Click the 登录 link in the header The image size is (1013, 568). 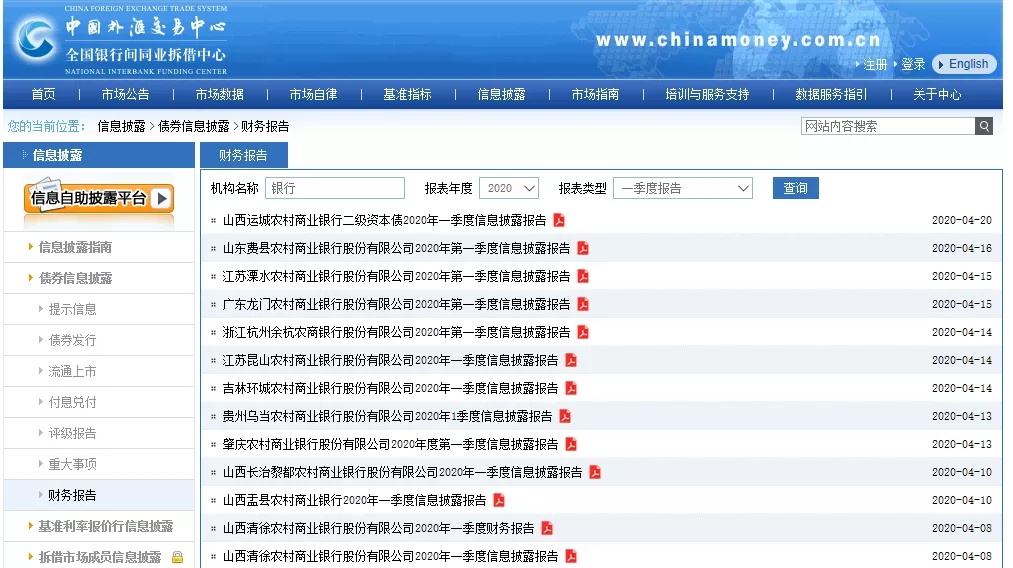(x=913, y=64)
